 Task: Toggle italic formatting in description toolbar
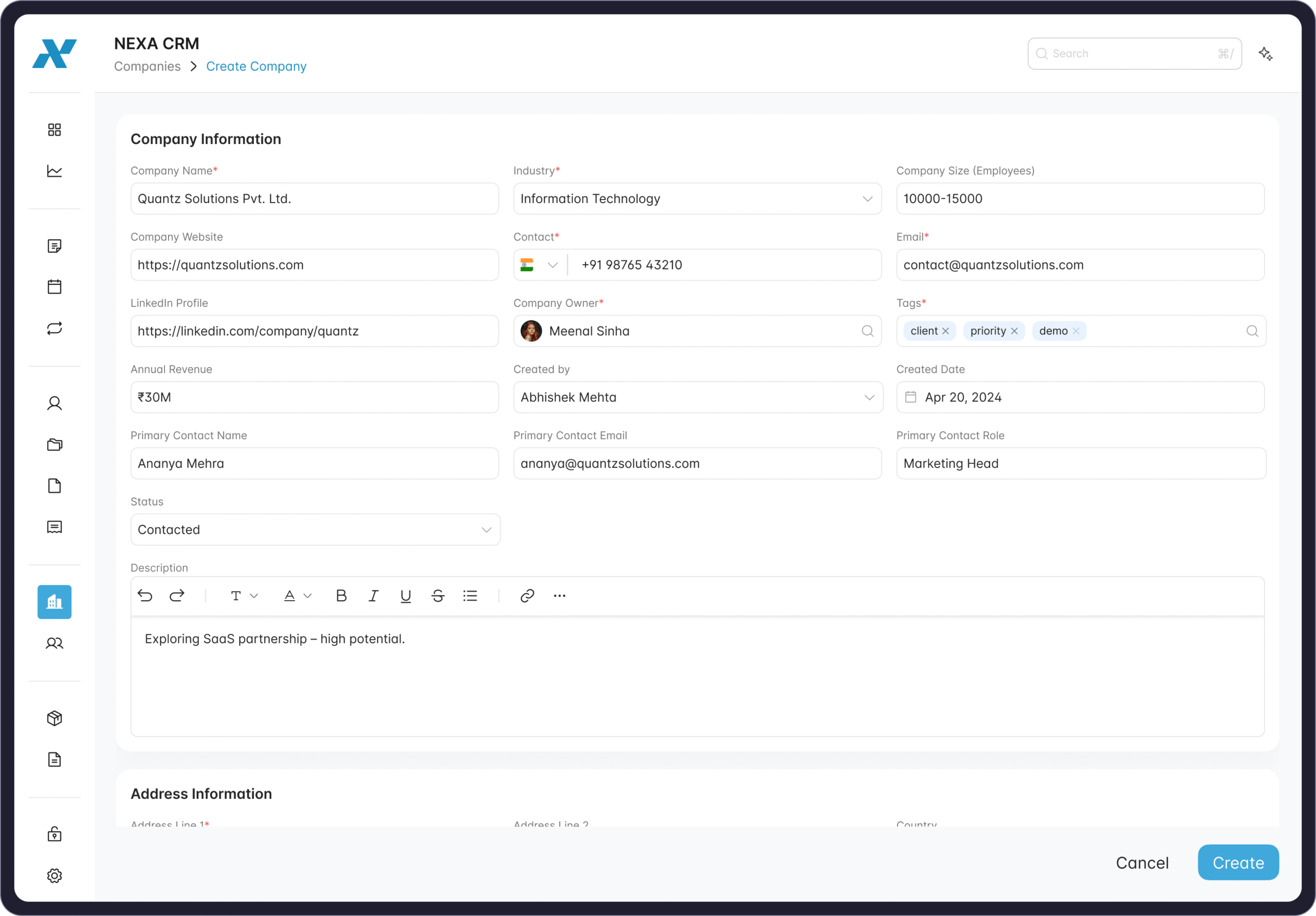(373, 596)
